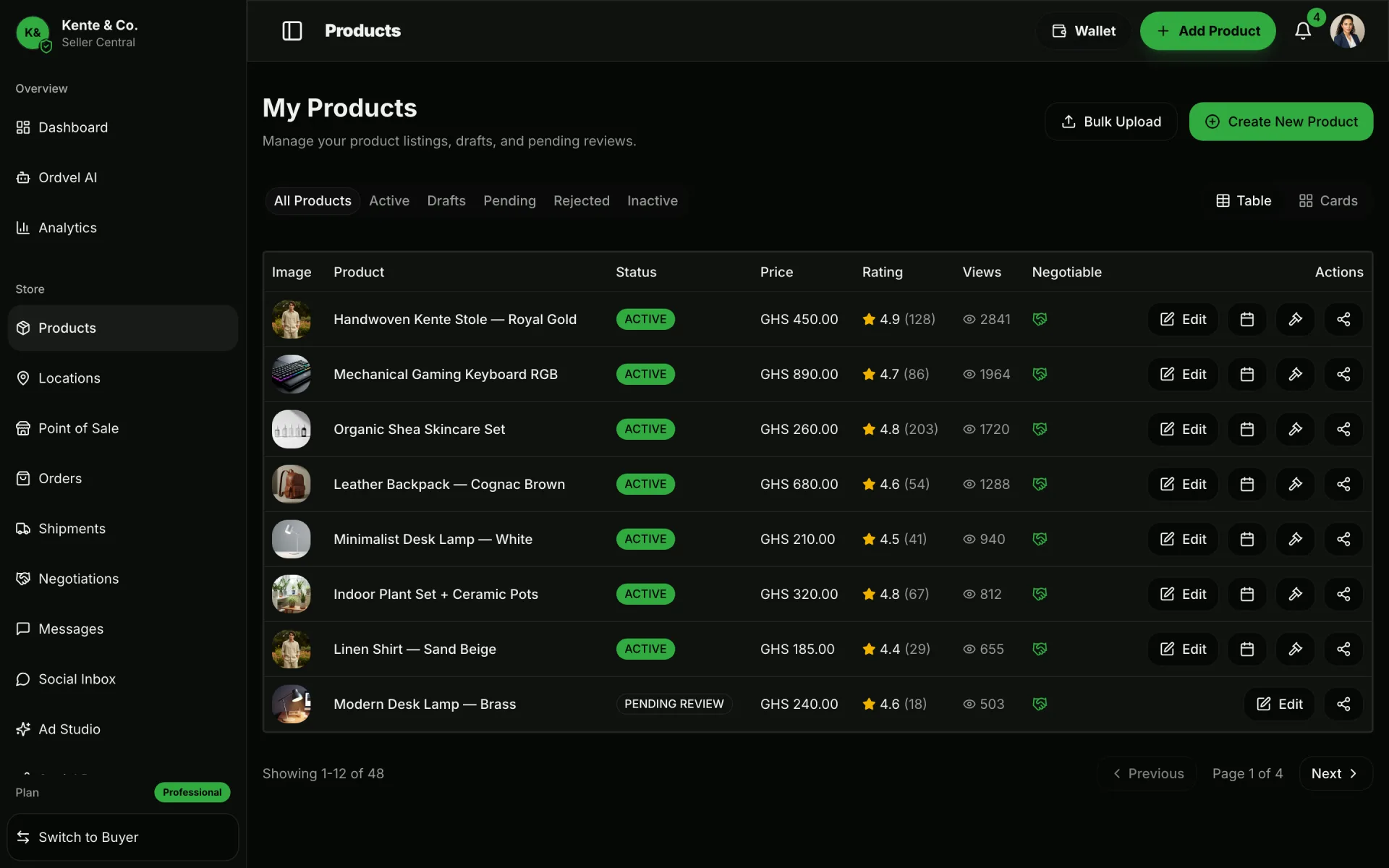This screenshot has width=1389, height=868.
Task: Select the Inactive tab
Action: [x=653, y=200]
